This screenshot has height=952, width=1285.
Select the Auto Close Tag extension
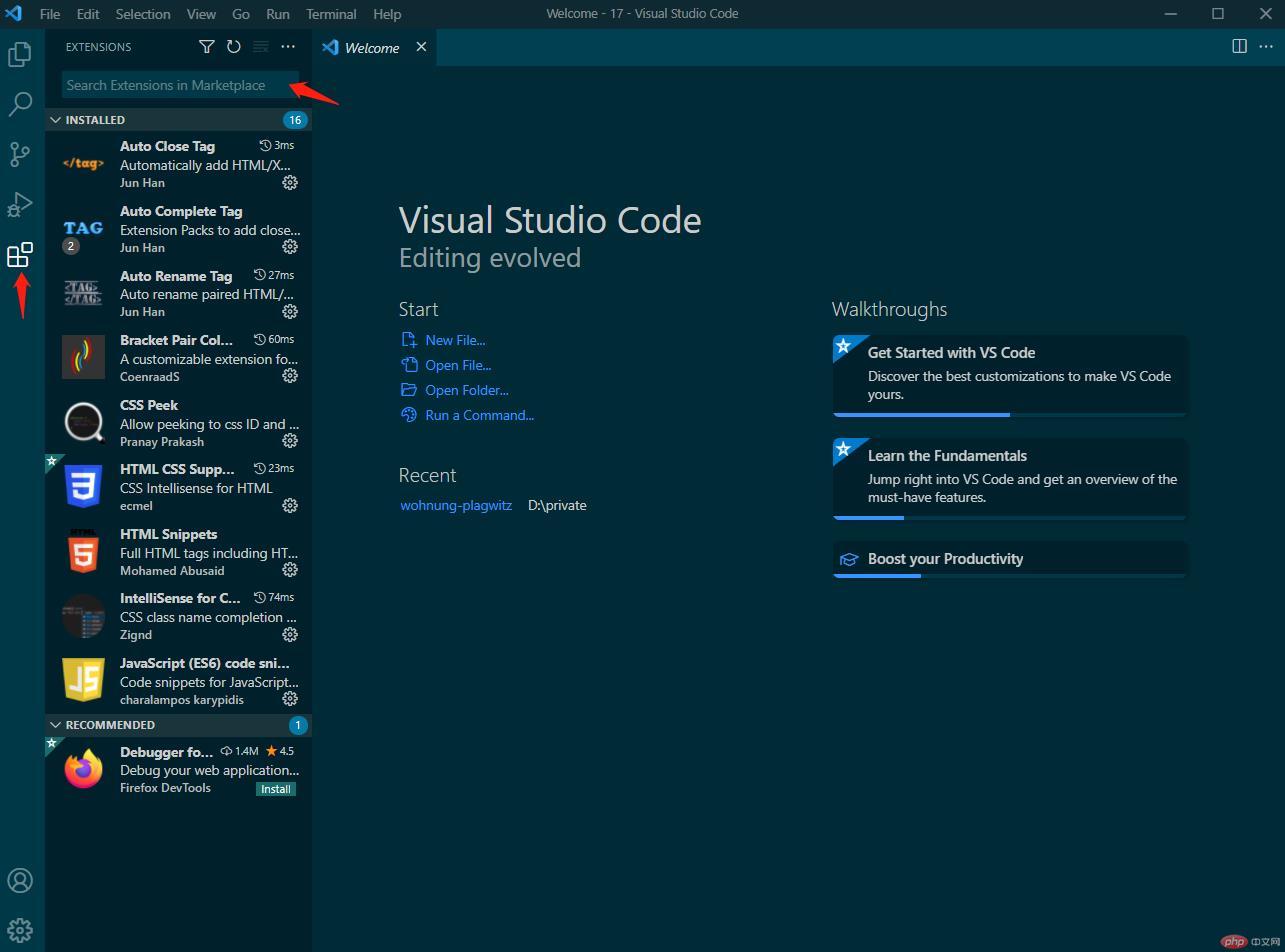point(178,164)
